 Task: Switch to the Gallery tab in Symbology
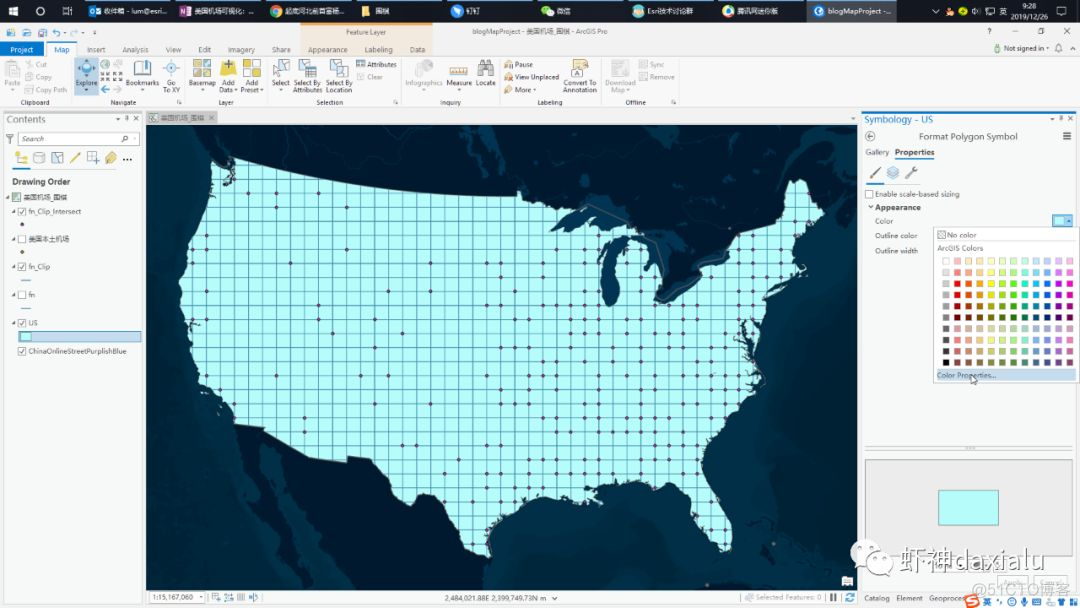877,152
